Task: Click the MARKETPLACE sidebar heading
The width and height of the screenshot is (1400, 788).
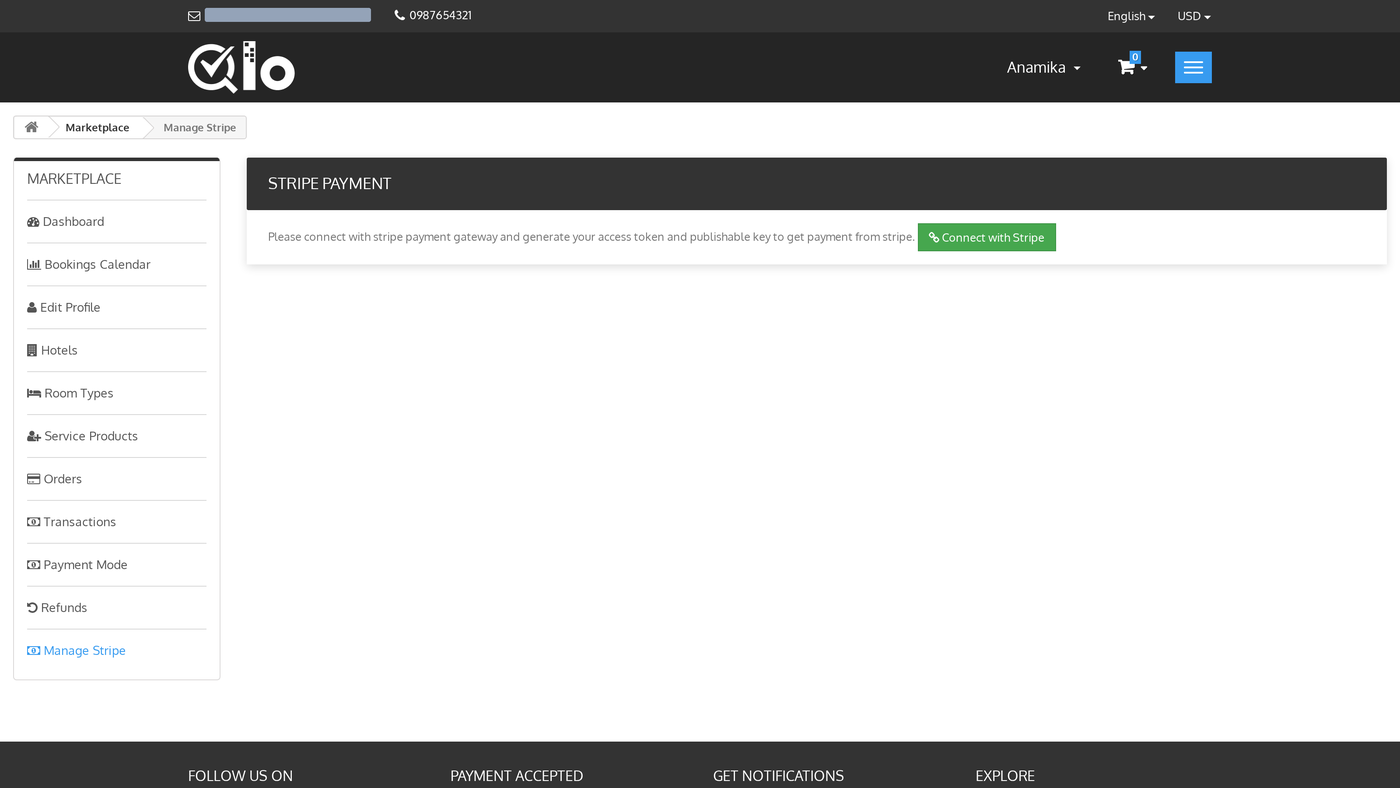Action: (74, 179)
